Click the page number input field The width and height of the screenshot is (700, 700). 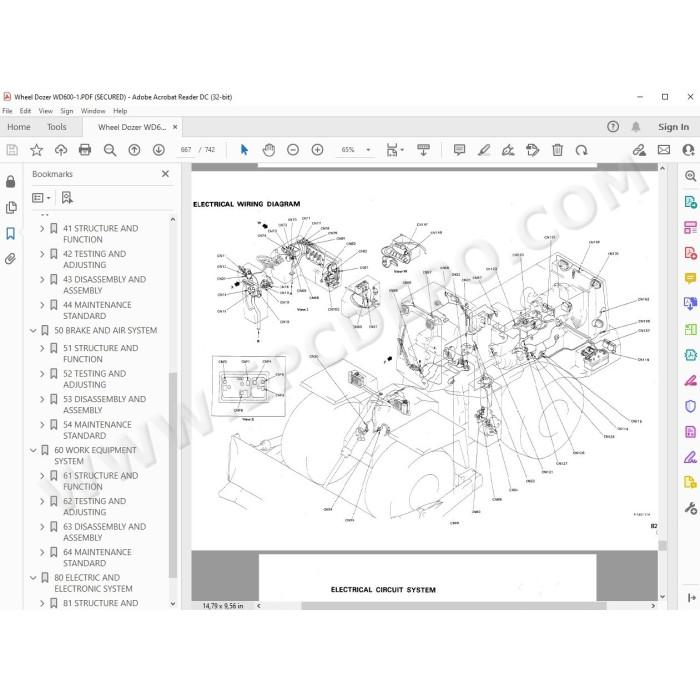pyautogui.click(x=186, y=150)
